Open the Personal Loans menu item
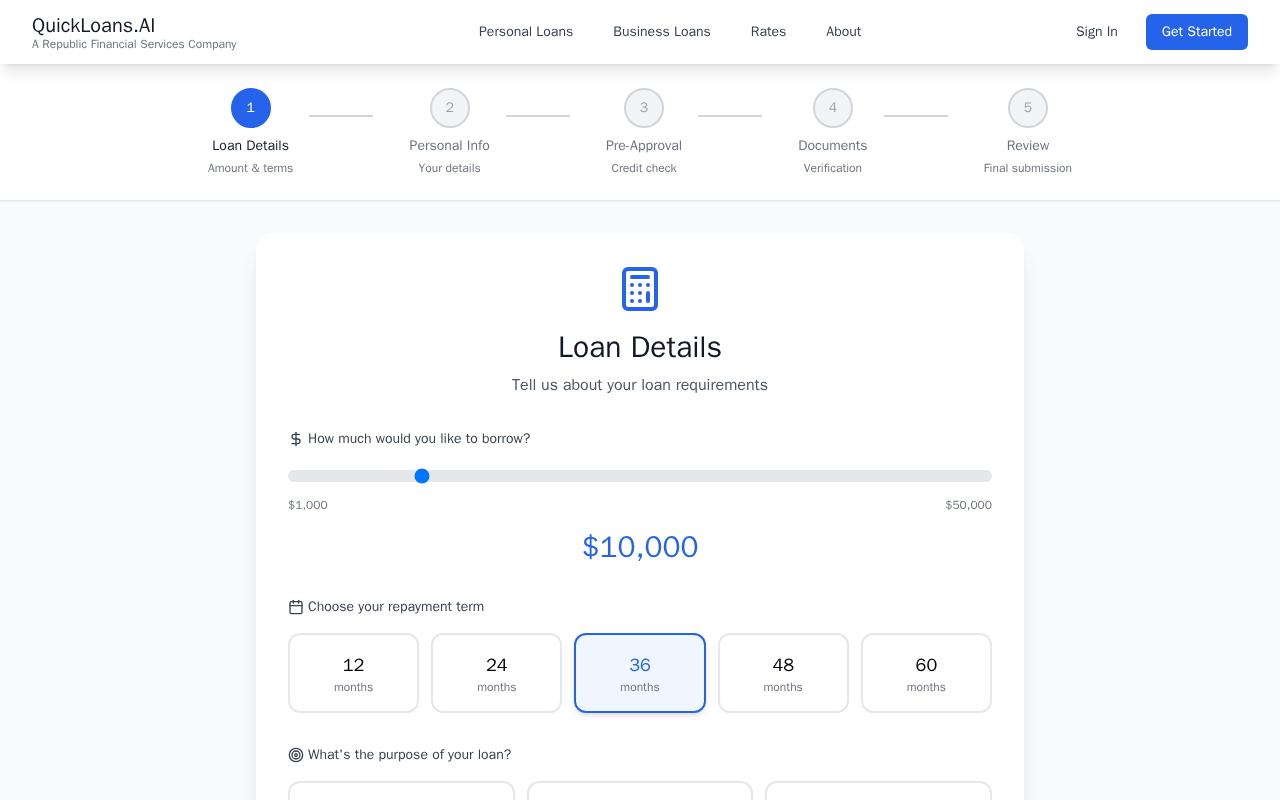 [526, 32]
